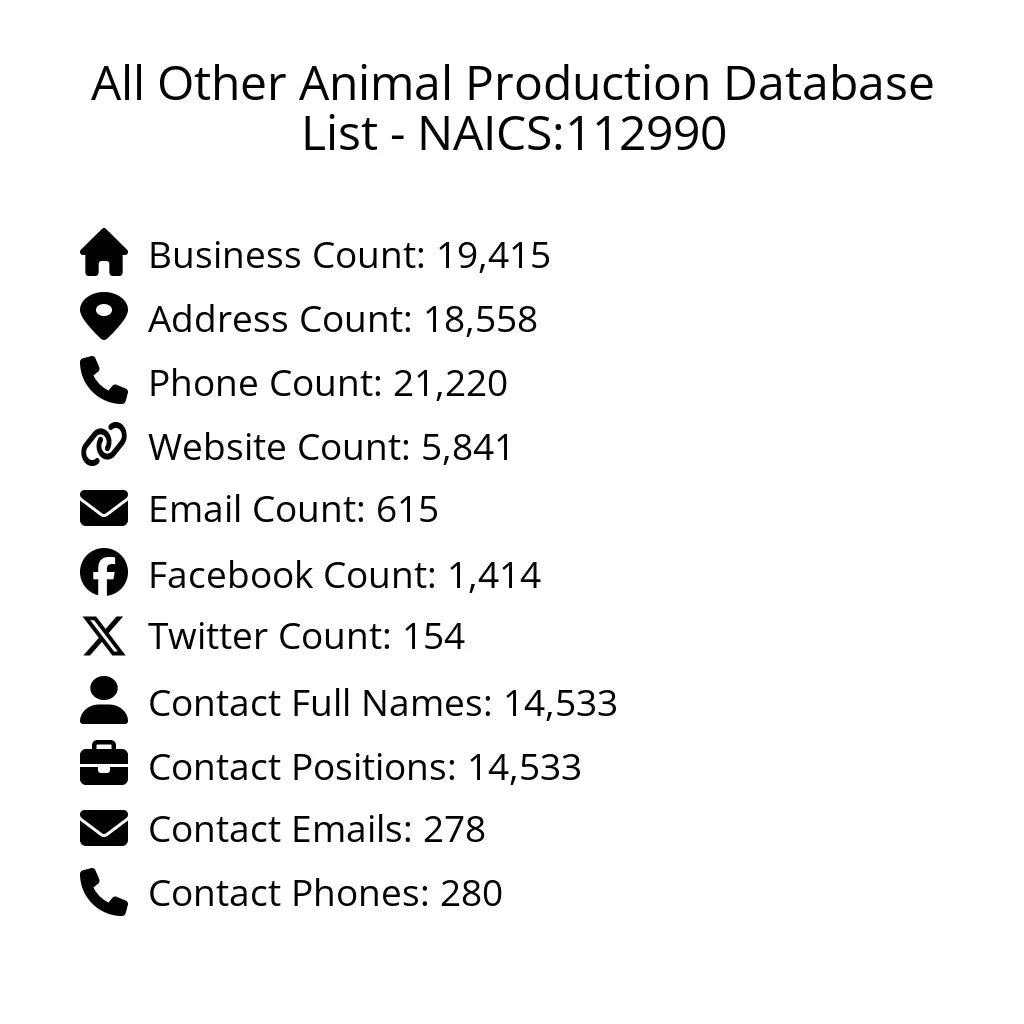Click the Facebook Count: 1,414 text

point(344,576)
